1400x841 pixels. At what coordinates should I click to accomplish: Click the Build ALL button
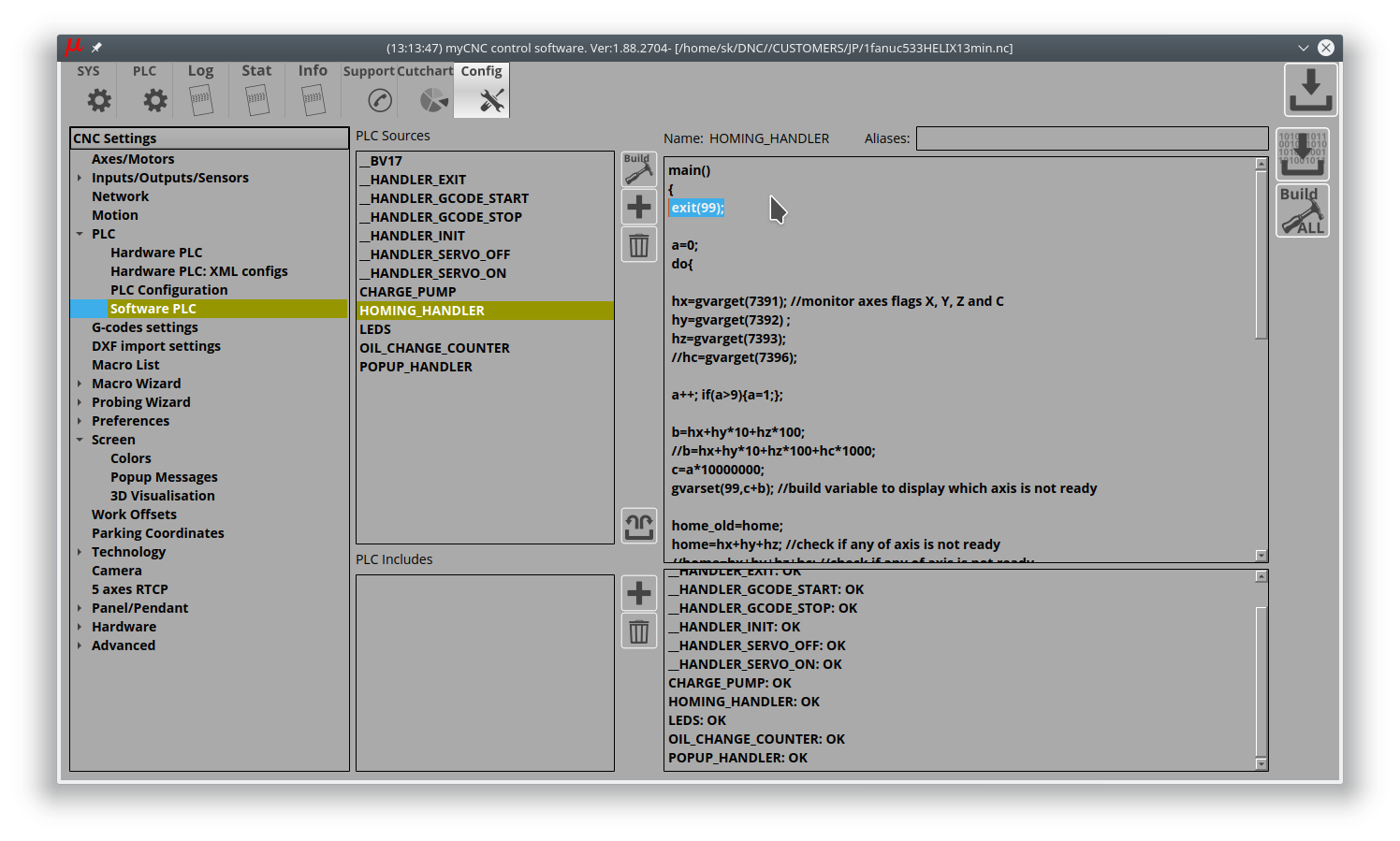pyautogui.click(x=1302, y=210)
